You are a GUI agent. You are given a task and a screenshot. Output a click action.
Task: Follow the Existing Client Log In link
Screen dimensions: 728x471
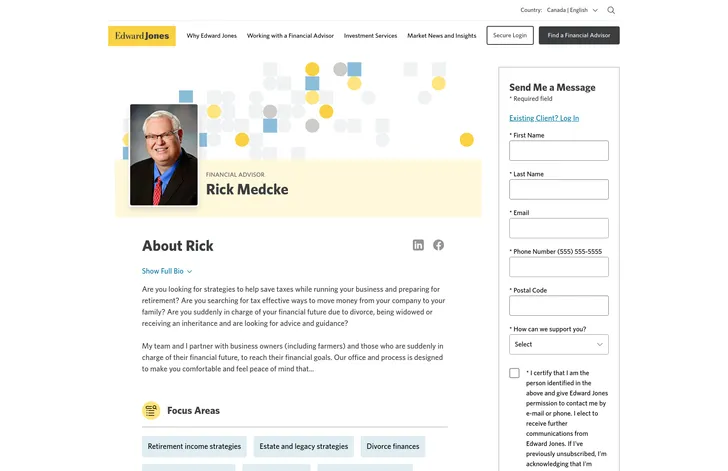544,118
